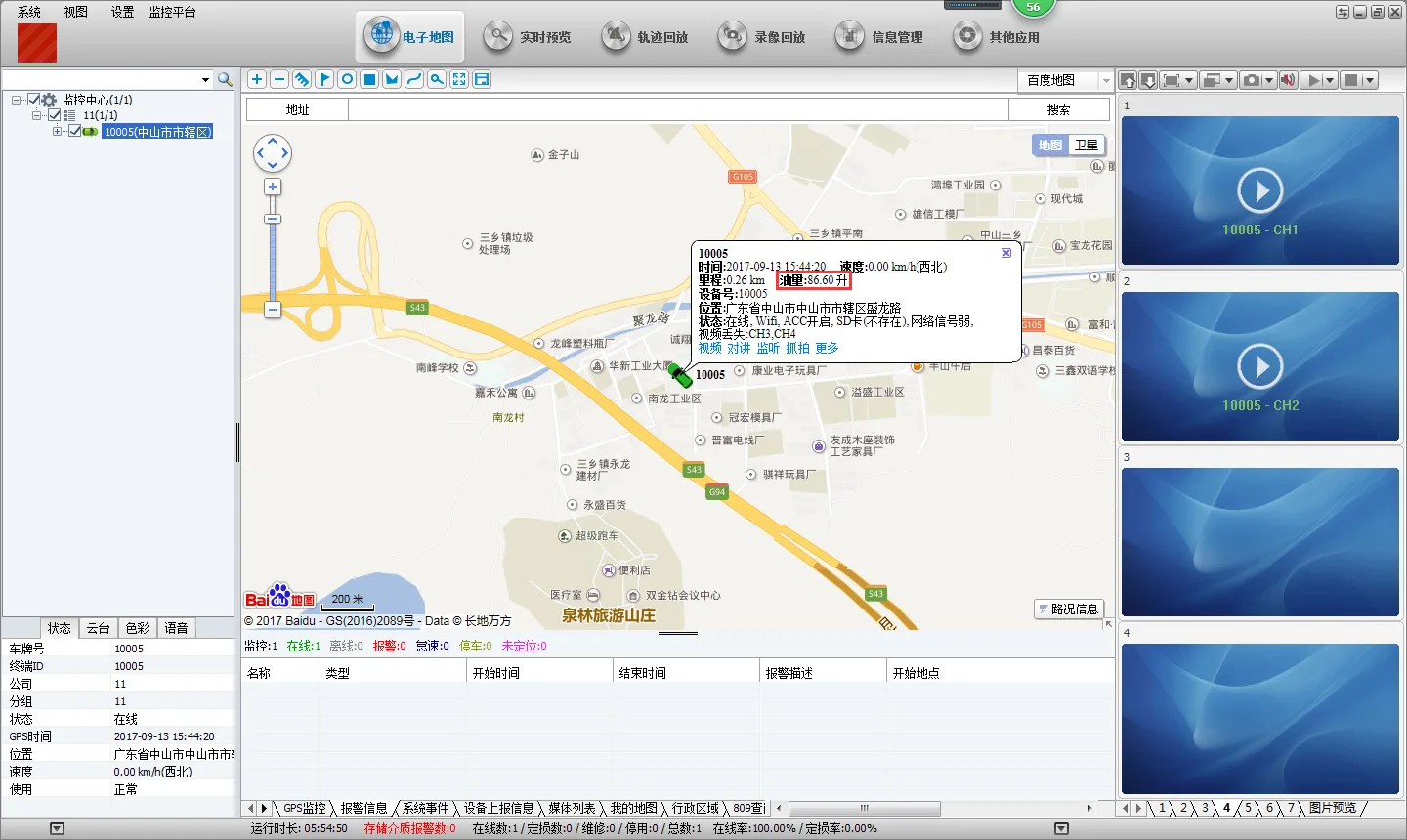Open the 系统 menu
The image size is (1407, 840).
(x=29, y=12)
